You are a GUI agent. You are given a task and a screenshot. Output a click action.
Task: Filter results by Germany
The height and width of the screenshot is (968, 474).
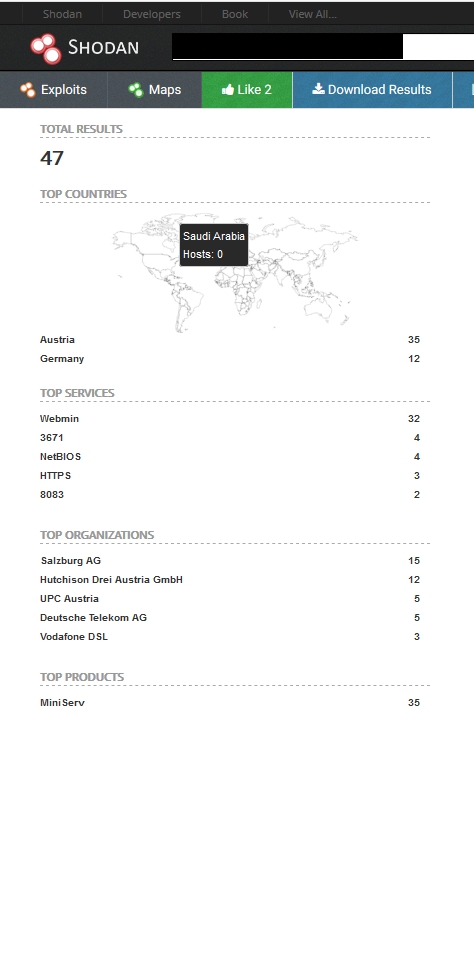[62, 359]
